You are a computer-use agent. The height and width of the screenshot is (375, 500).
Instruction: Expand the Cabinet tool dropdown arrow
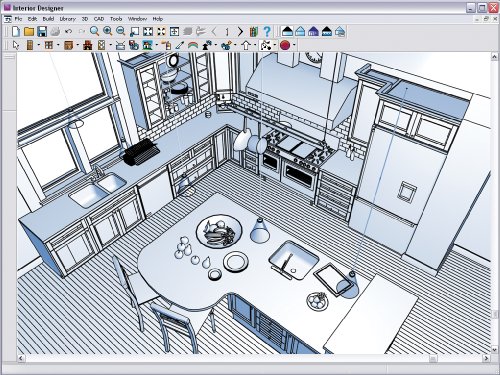tap(78, 45)
